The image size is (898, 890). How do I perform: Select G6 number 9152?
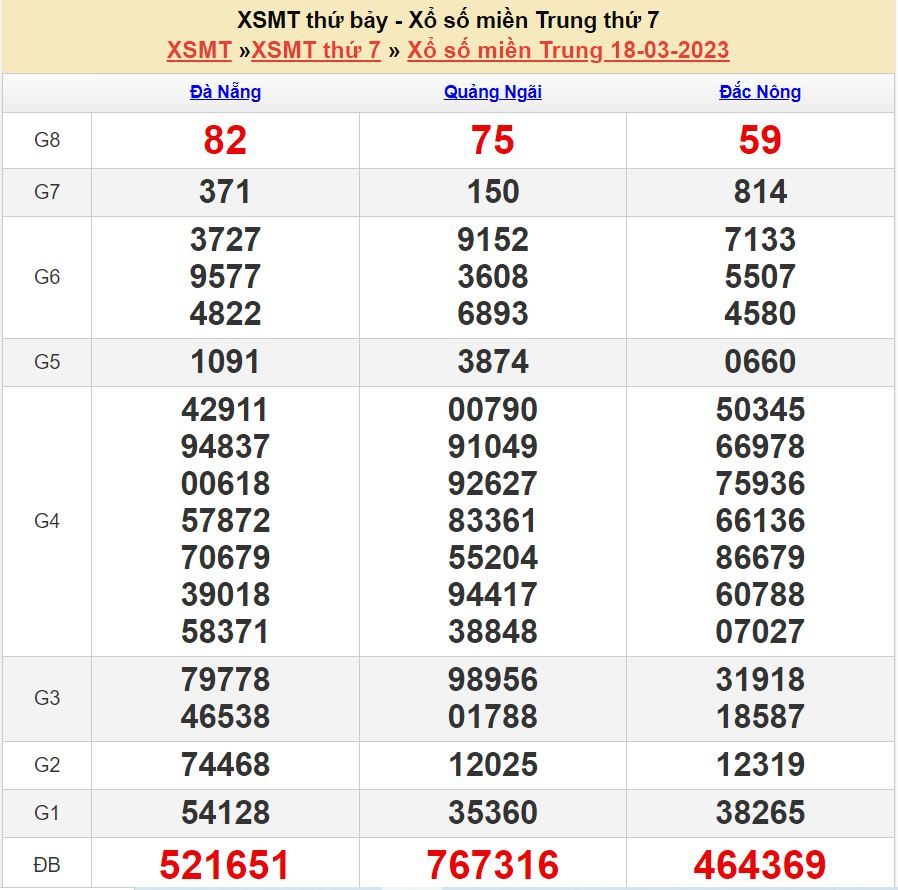493,239
